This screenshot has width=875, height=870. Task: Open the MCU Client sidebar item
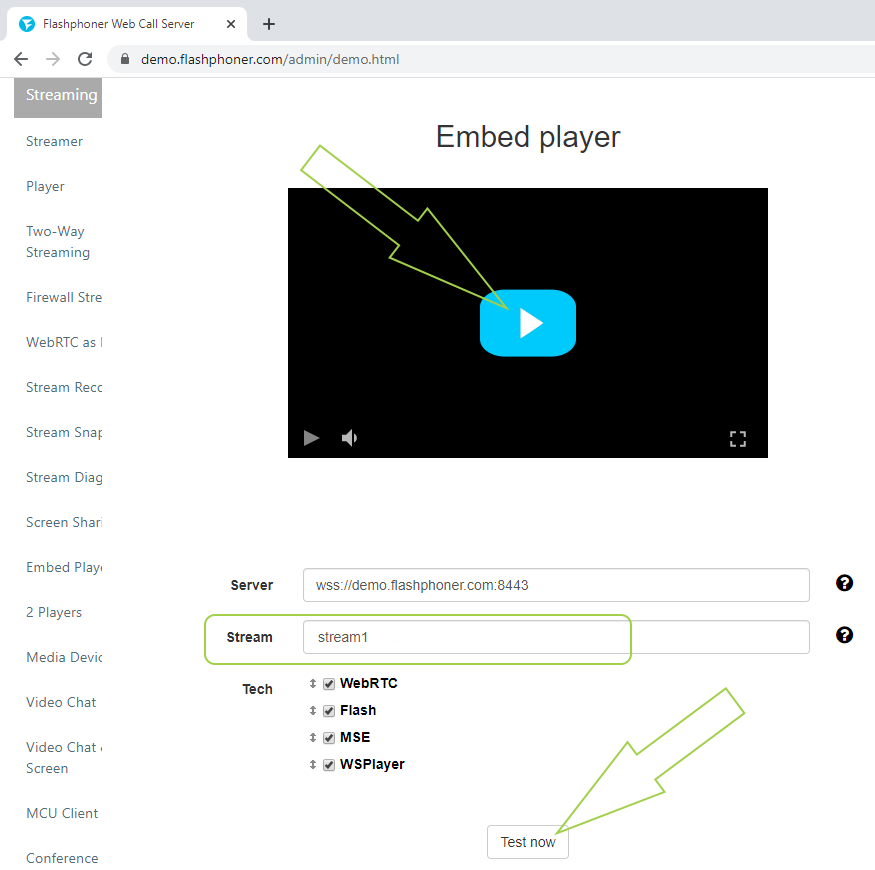coord(62,813)
